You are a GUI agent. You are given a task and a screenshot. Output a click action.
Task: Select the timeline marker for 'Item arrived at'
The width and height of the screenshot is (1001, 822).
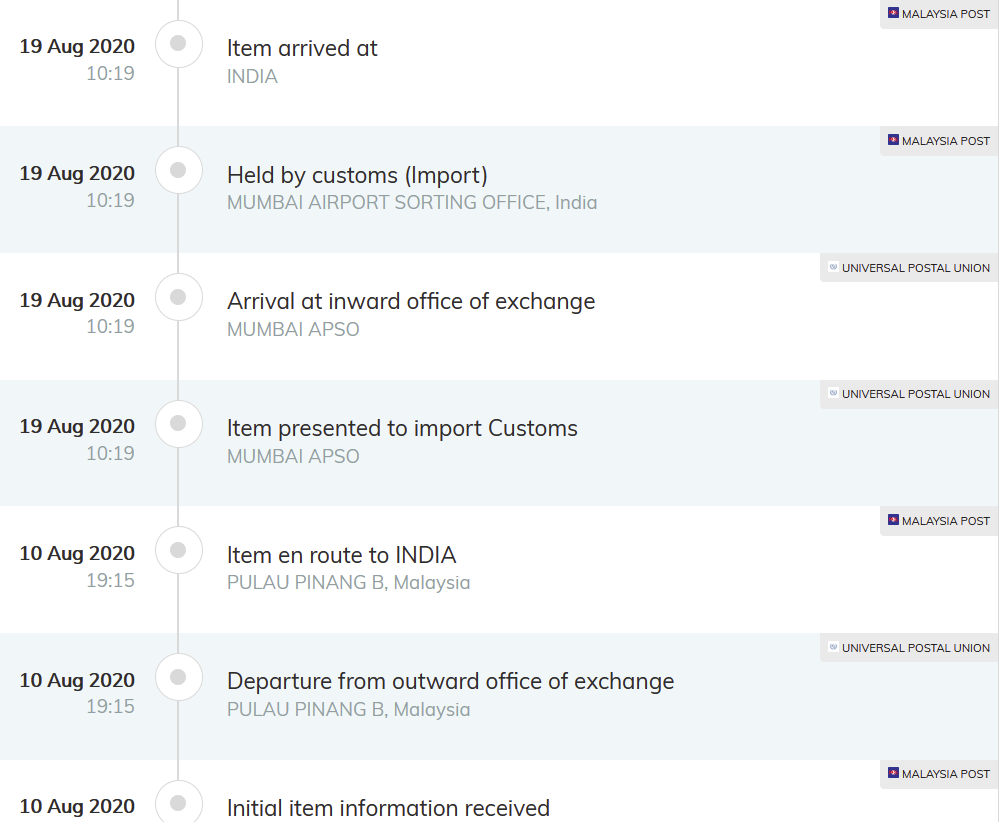coord(179,43)
